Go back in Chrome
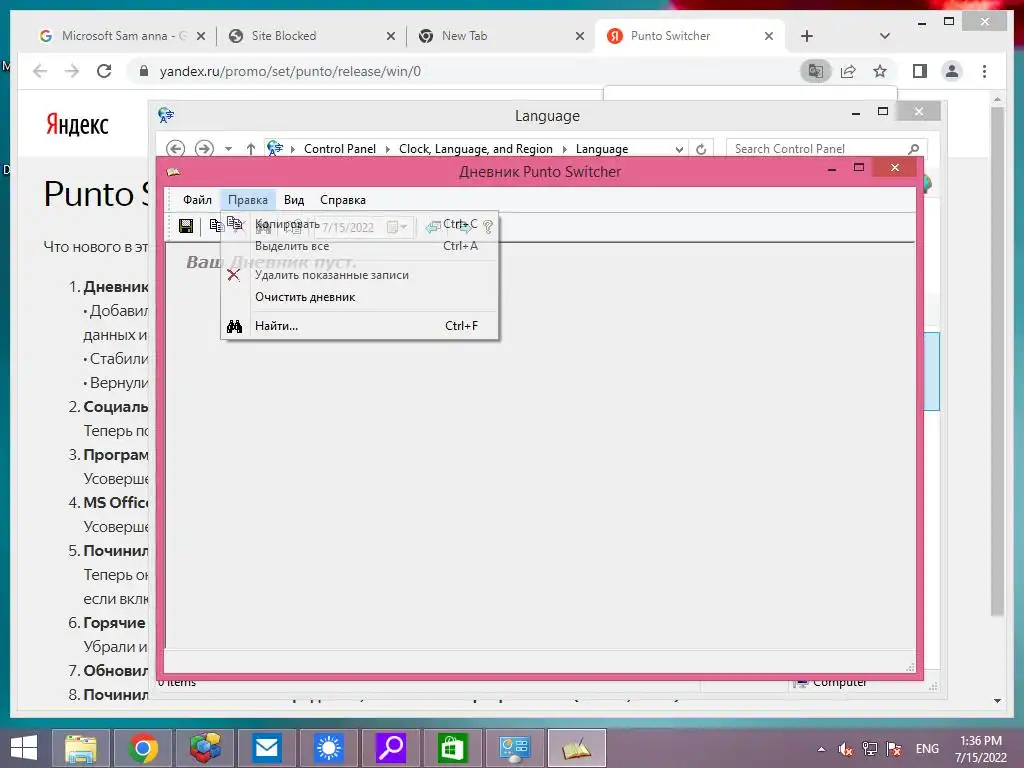Image resolution: width=1024 pixels, height=768 pixels. 40,71
